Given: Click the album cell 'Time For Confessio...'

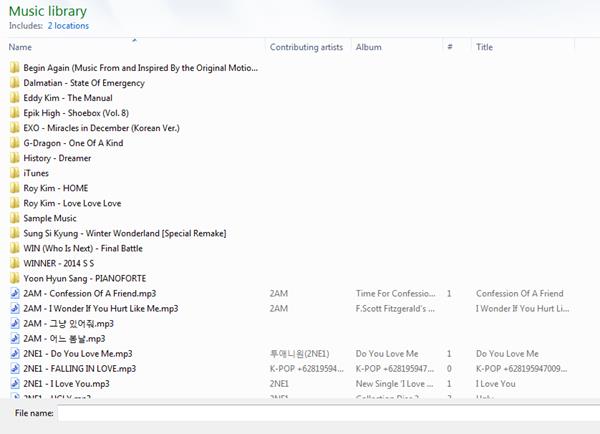Looking at the screenshot, I should click(395, 294).
